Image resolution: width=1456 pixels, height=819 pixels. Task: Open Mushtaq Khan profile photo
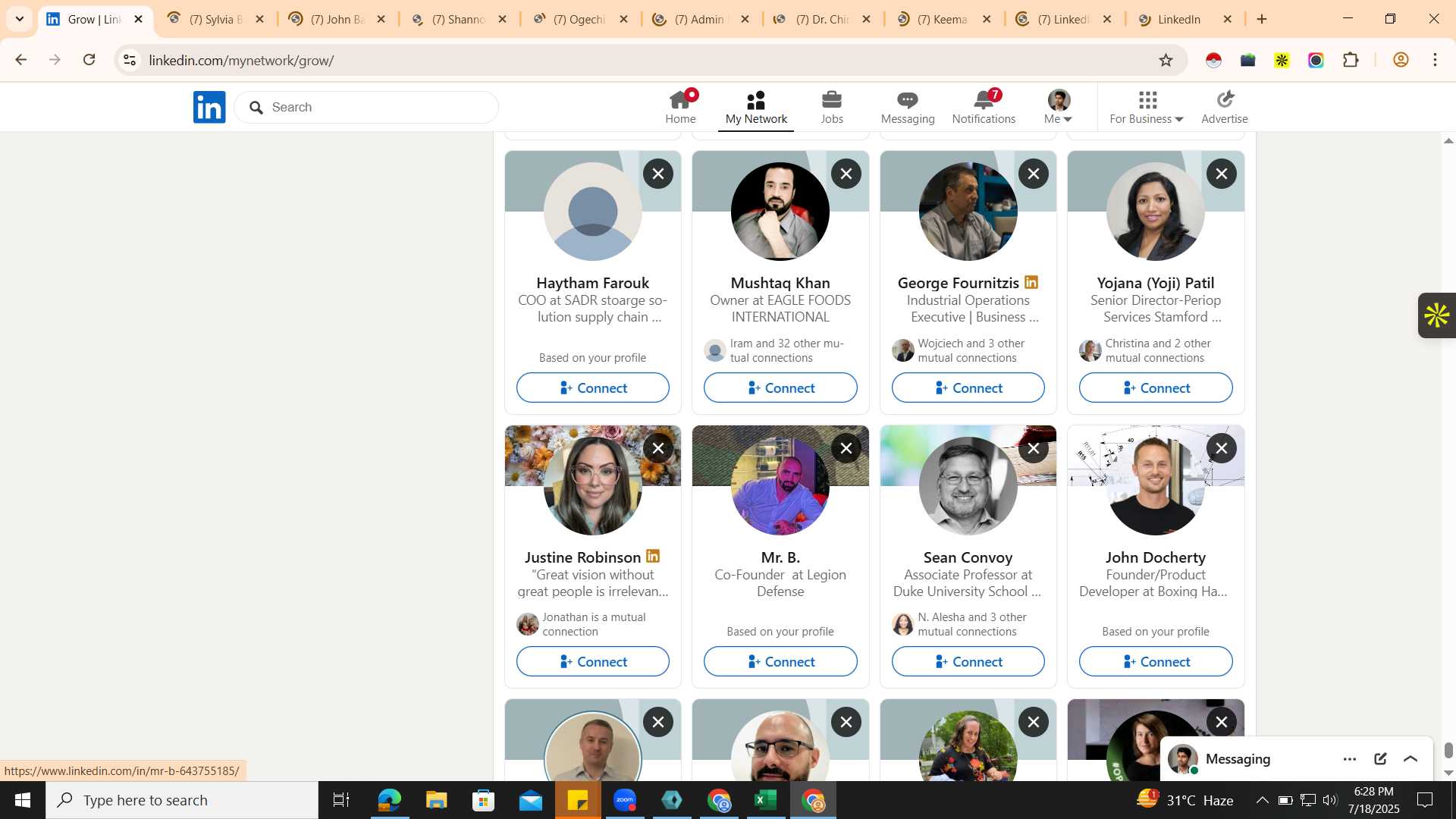click(x=780, y=212)
